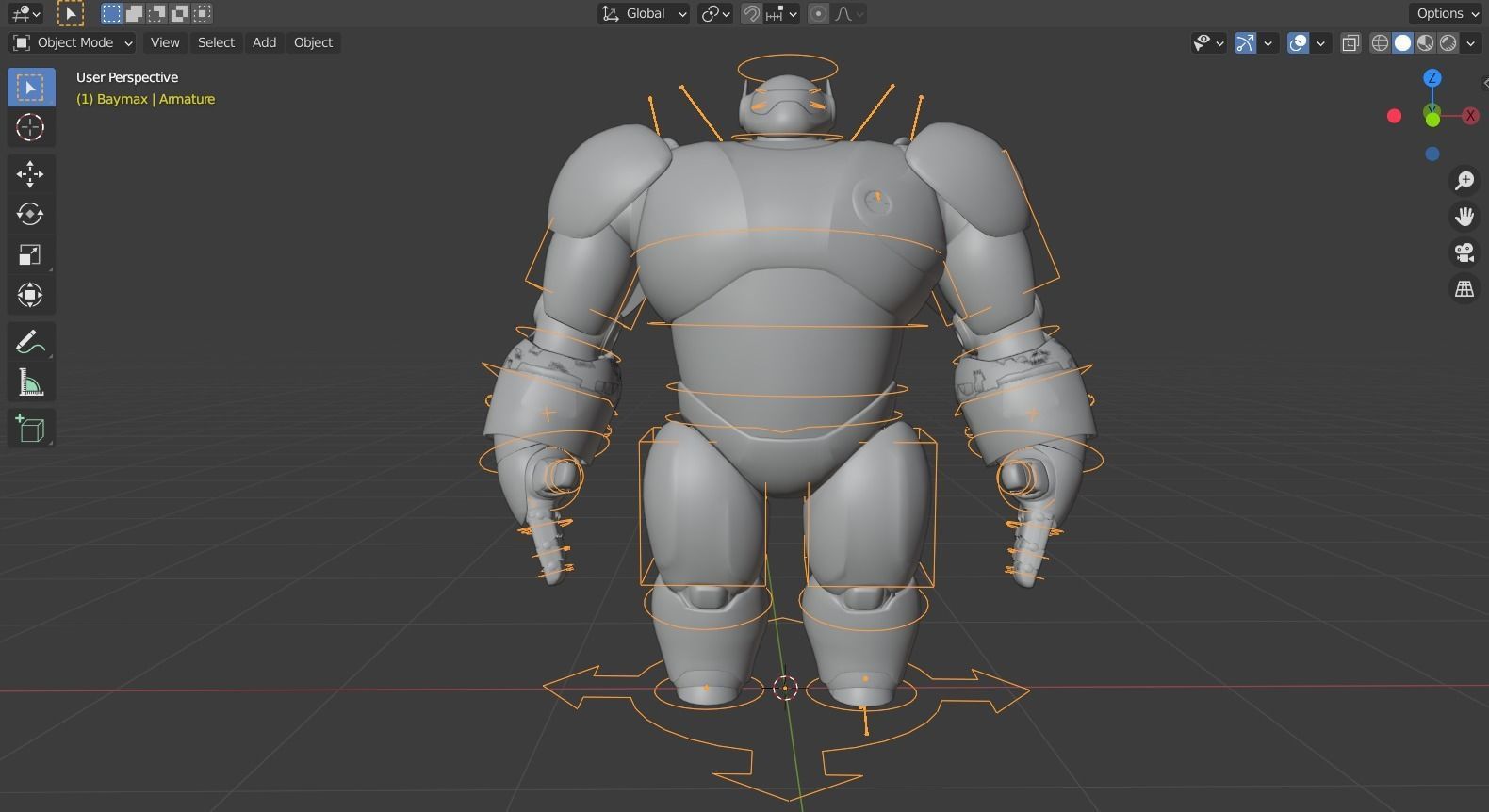This screenshot has height=812, width=1489.
Task: Activate the 3D Cursor tool
Action: click(x=31, y=127)
